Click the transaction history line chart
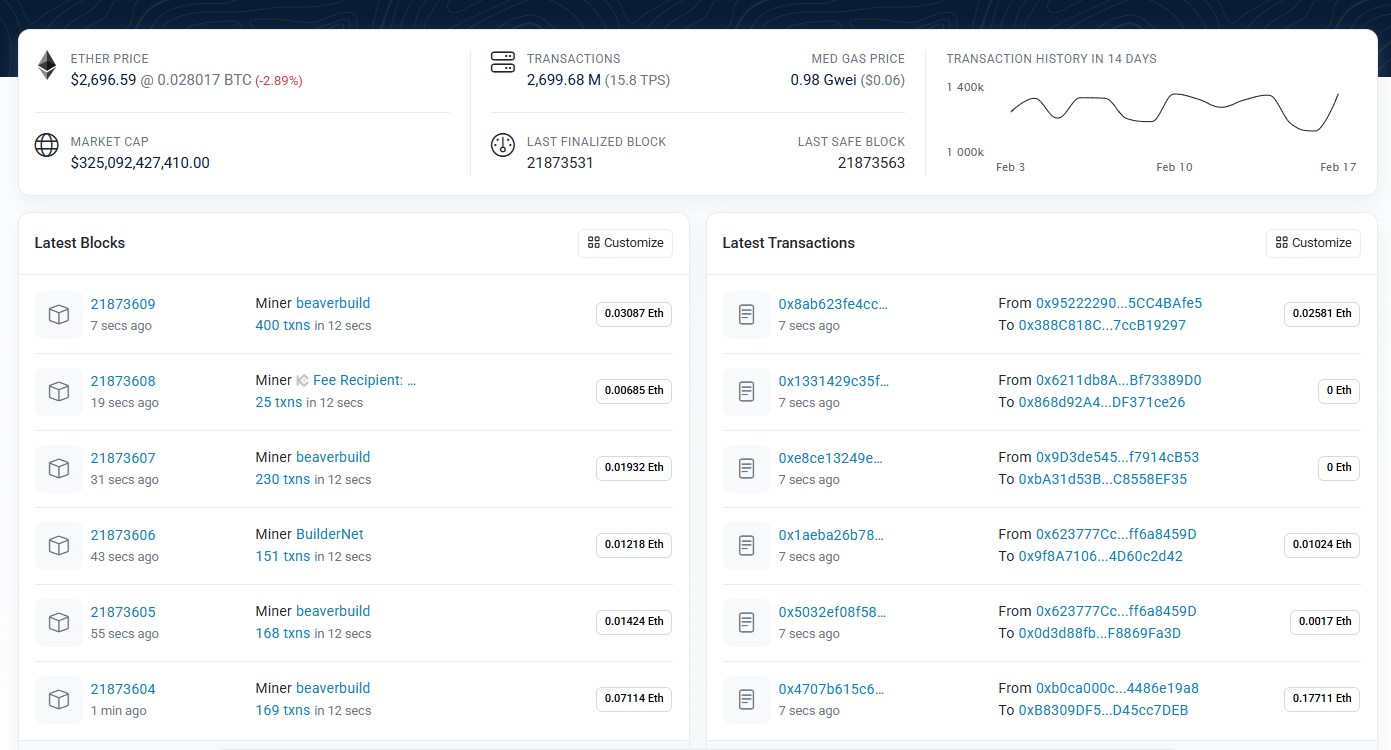 [x=1174, y=113]
